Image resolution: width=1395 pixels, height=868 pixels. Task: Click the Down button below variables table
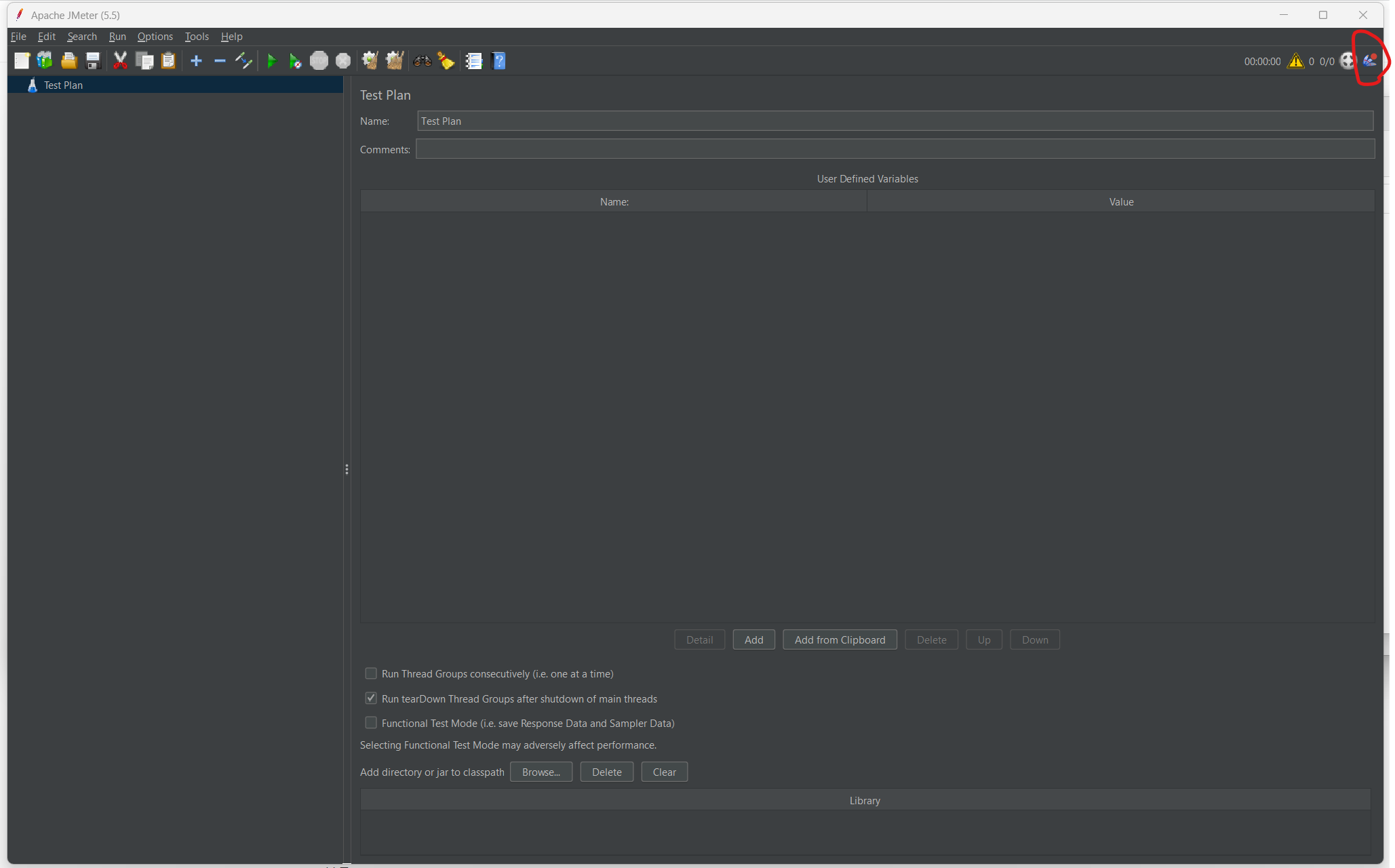(1035, 639)
